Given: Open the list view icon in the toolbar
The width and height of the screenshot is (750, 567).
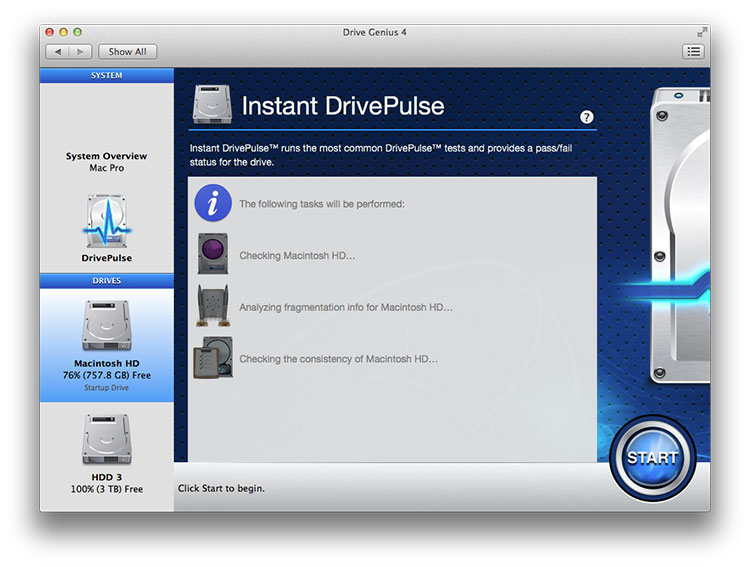Looking at the screenshot, I should click(x=694, y=52).
